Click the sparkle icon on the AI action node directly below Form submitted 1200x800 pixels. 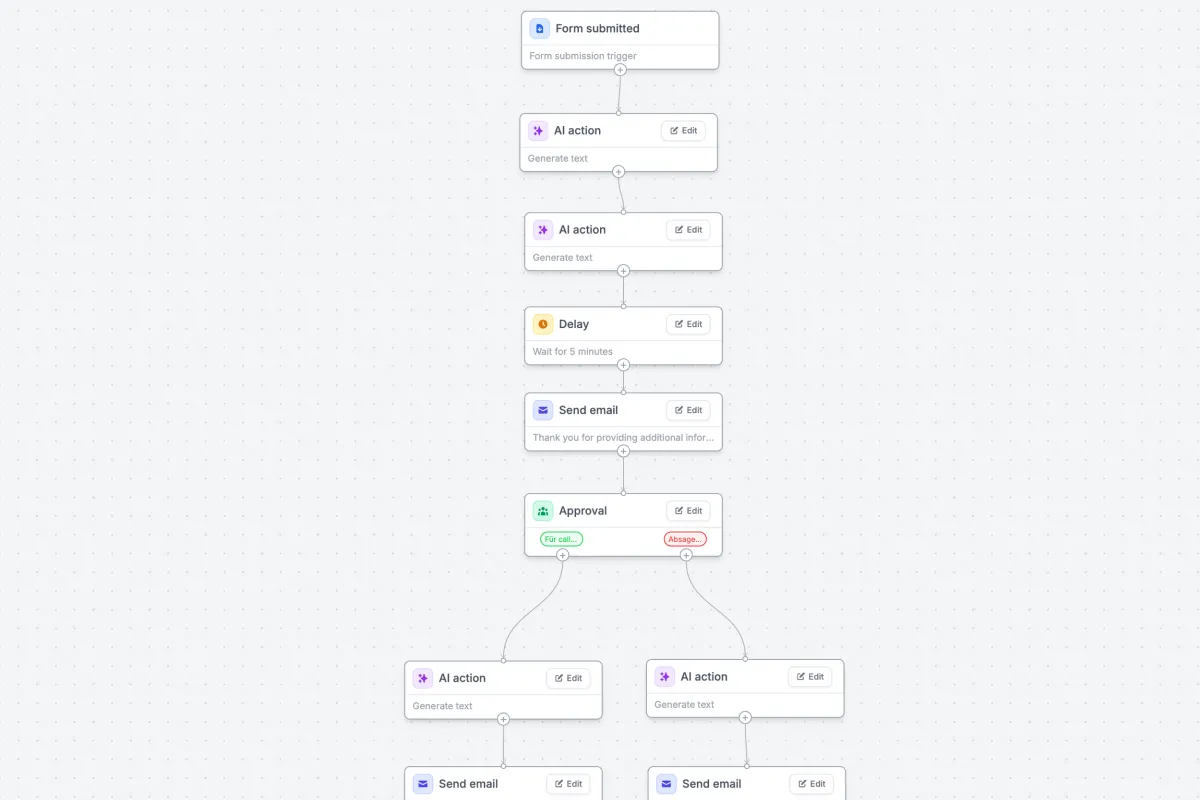pyautogui.click(x=538, y=130)
